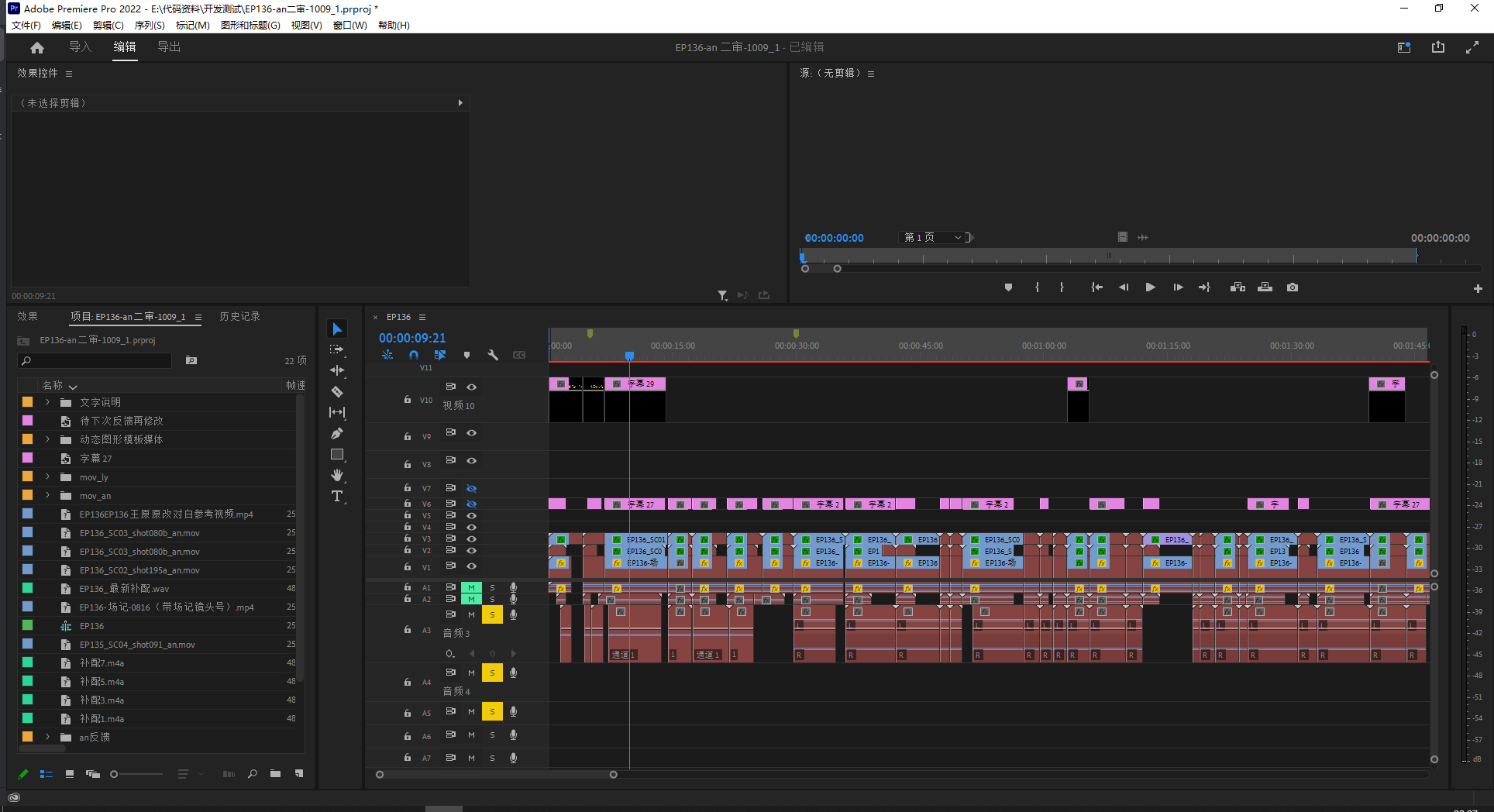Adjust the project panel thumbnail zoom slider

tap(115, 774)
